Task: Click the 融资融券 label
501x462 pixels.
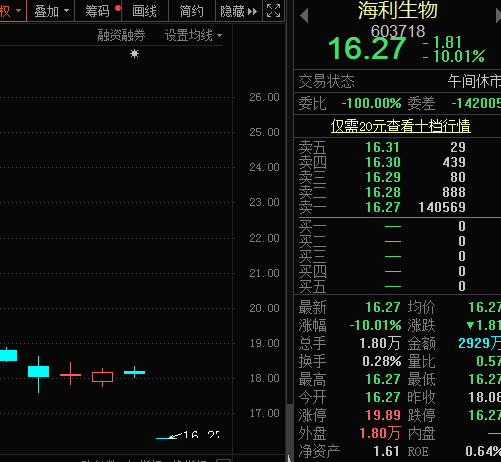Action: (121, 35)
